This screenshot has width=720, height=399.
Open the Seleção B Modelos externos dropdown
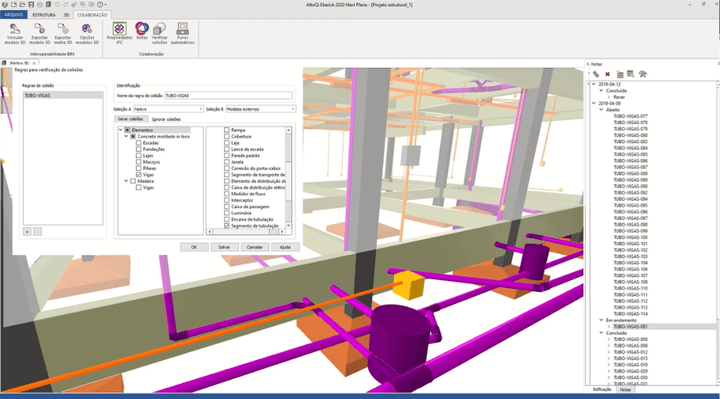click(261, 109)
